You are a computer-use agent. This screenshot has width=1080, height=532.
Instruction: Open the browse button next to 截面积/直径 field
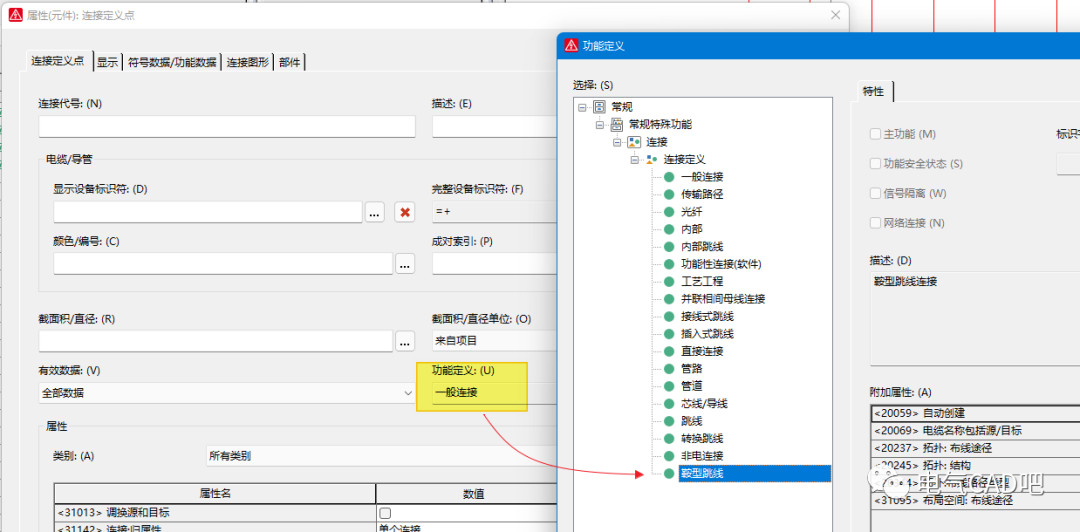tap(404, 340)
